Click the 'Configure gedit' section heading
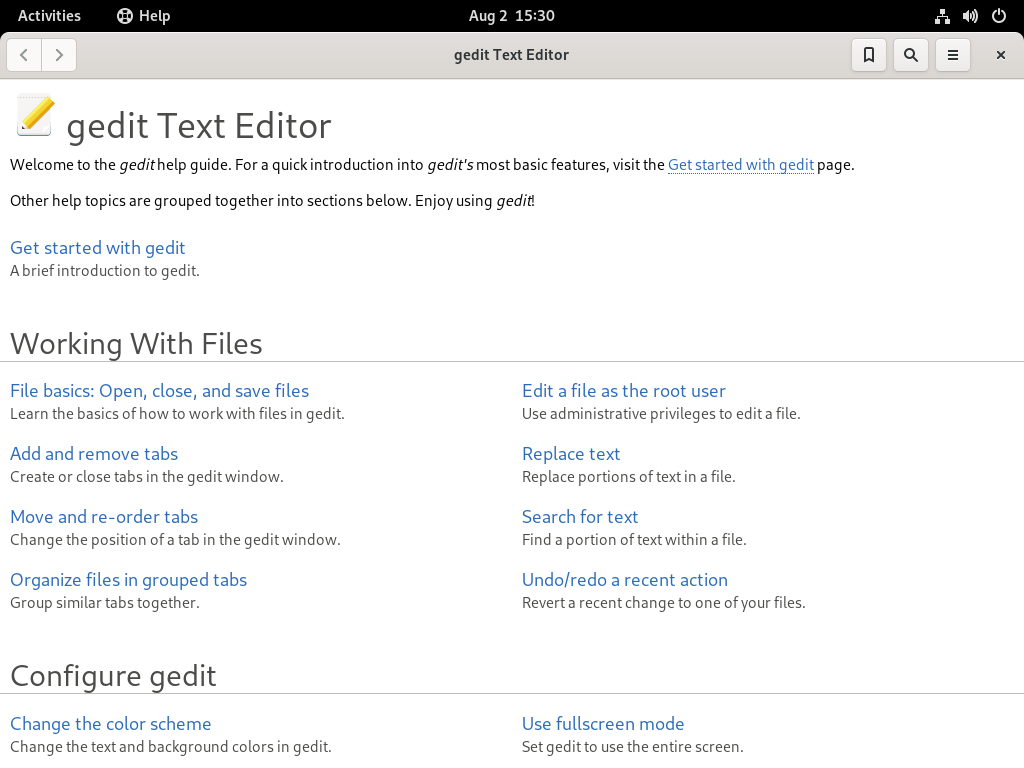The image size is (1024, 768). (113, 677)
